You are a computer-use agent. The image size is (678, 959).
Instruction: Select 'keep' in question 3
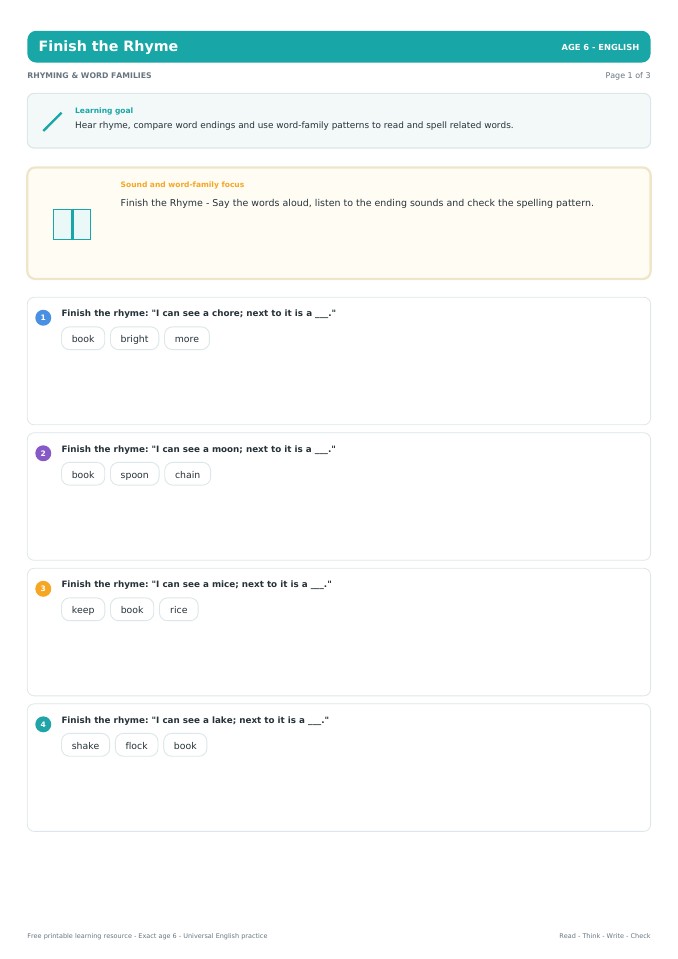coord(83,610)
